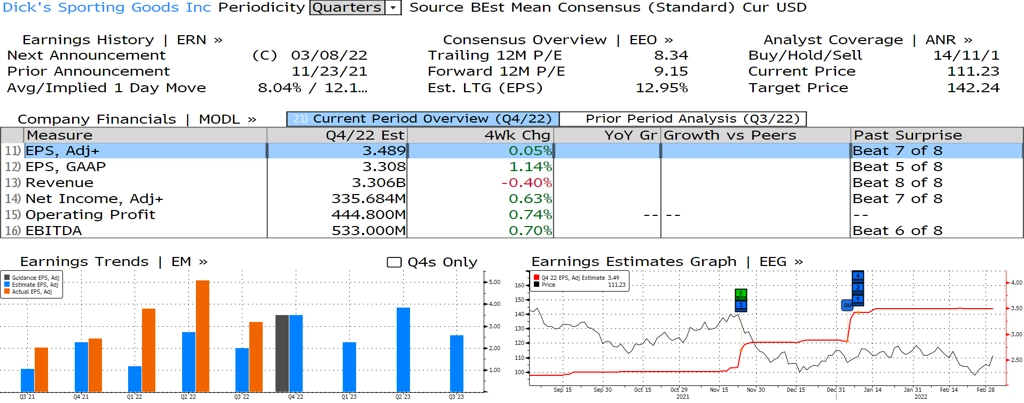Click the red Q4 22 EPS legend swatch
Image resolution: width=1024 pixels, height=403 pixels.
coord(537,278)
